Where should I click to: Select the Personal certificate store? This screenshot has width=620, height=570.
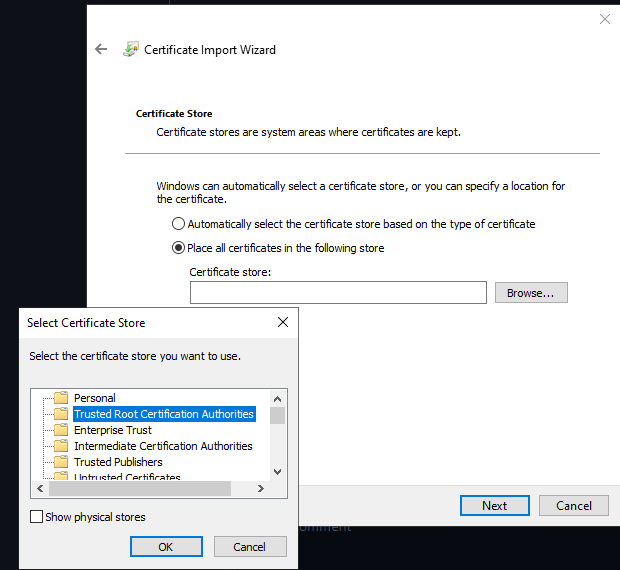tap(95, 398)
